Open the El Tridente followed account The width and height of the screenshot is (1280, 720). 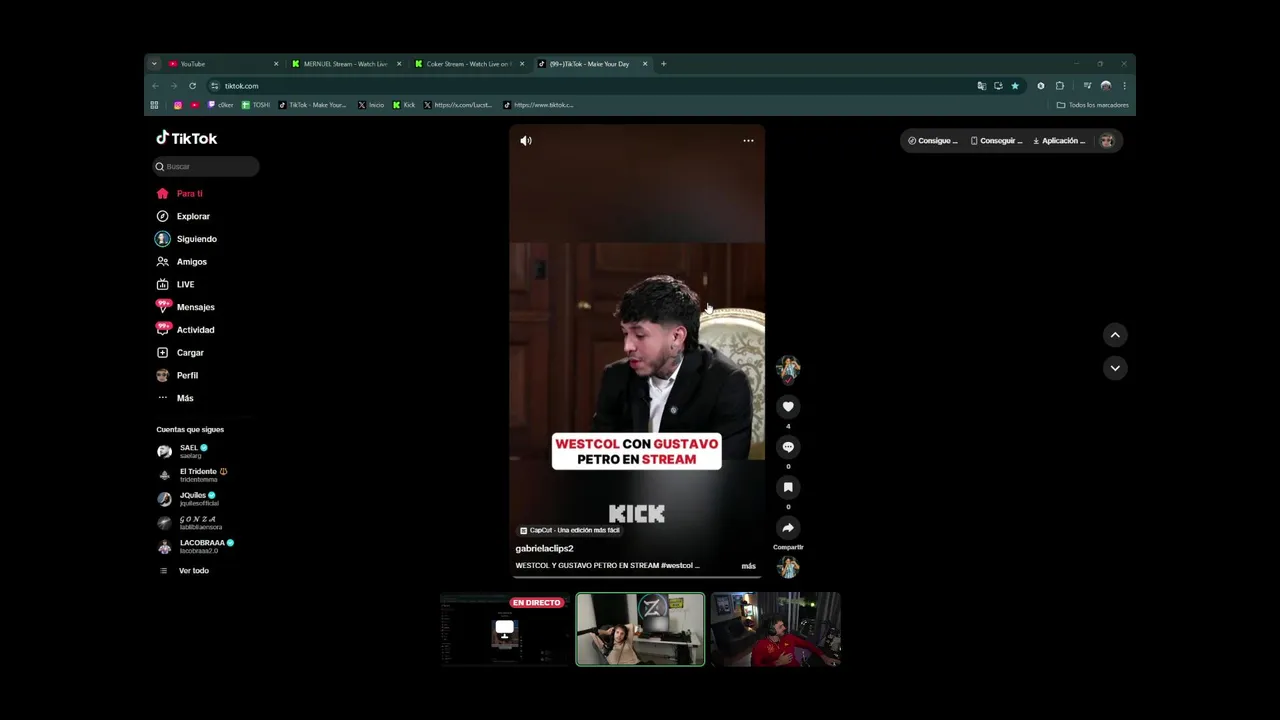[192, 475]
